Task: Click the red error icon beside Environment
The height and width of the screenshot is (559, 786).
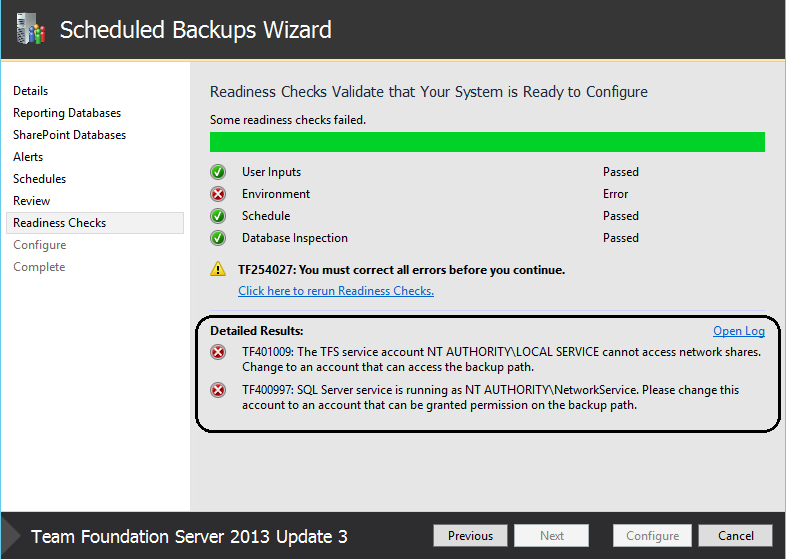Action: [218, 194]
